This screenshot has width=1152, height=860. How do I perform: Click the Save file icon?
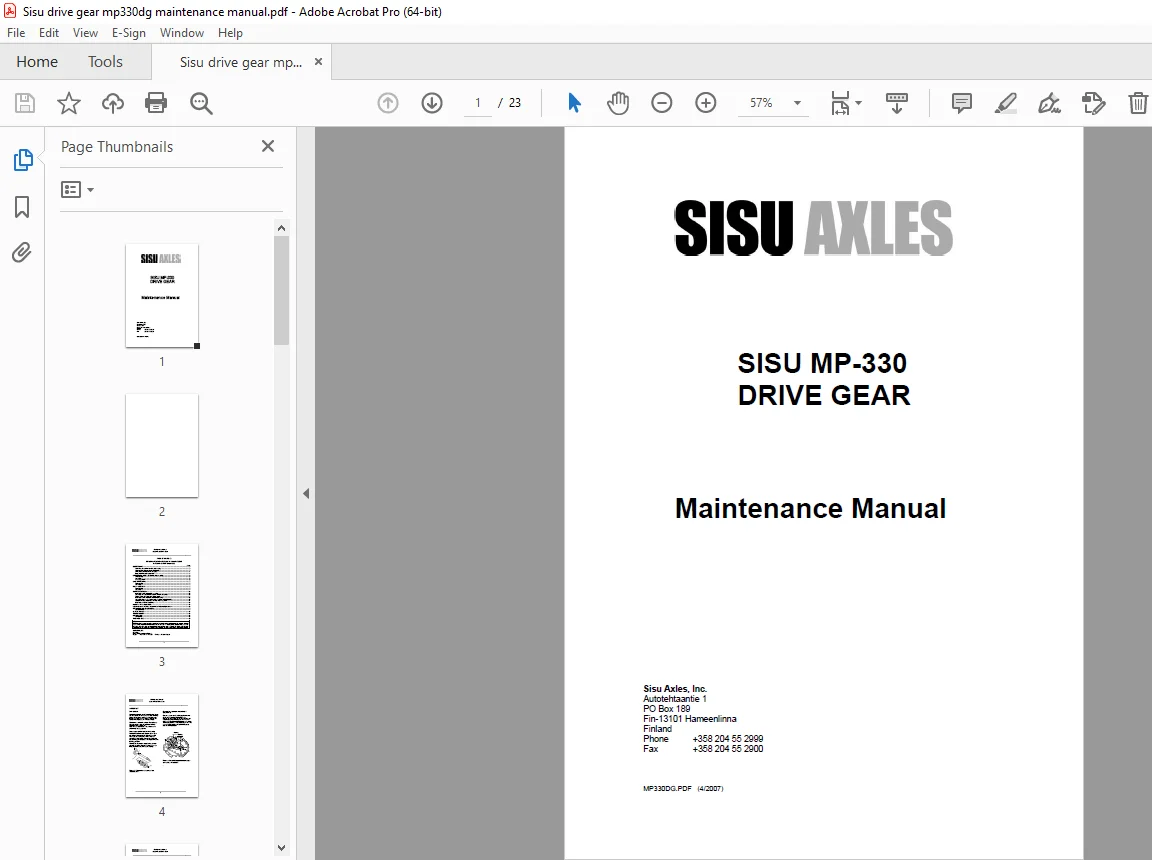(25, 103)
